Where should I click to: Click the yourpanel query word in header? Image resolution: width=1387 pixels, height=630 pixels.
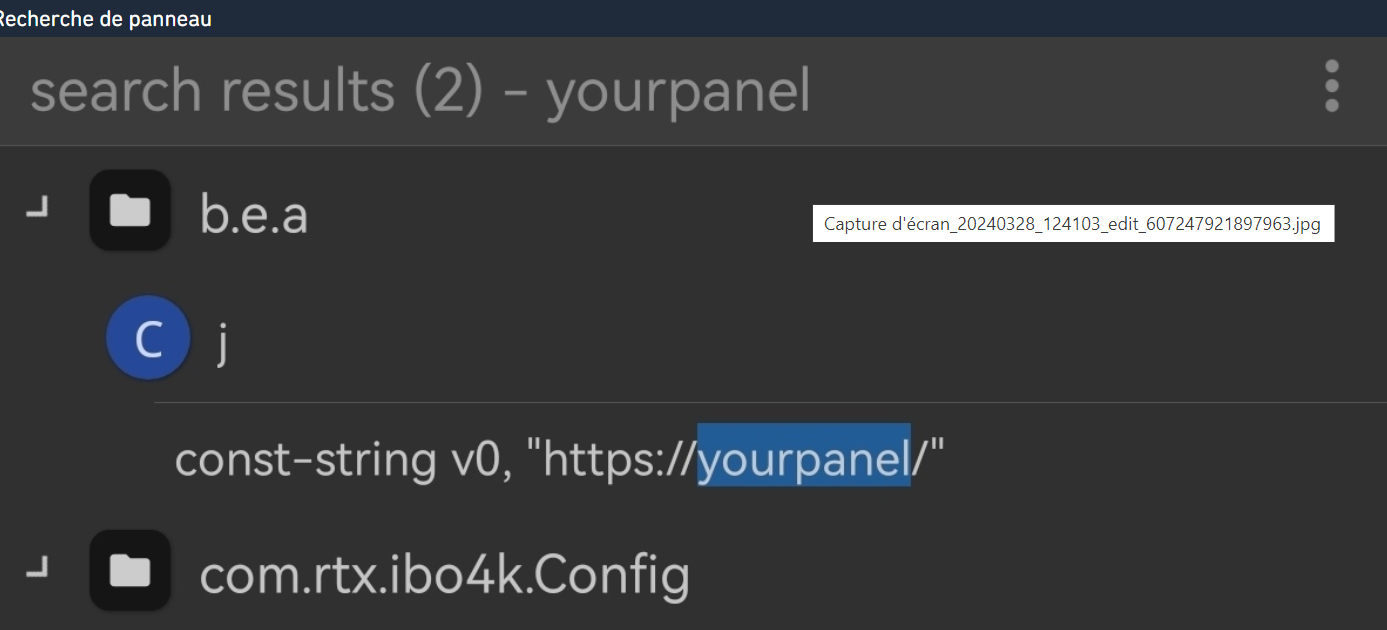coord(678,91)
